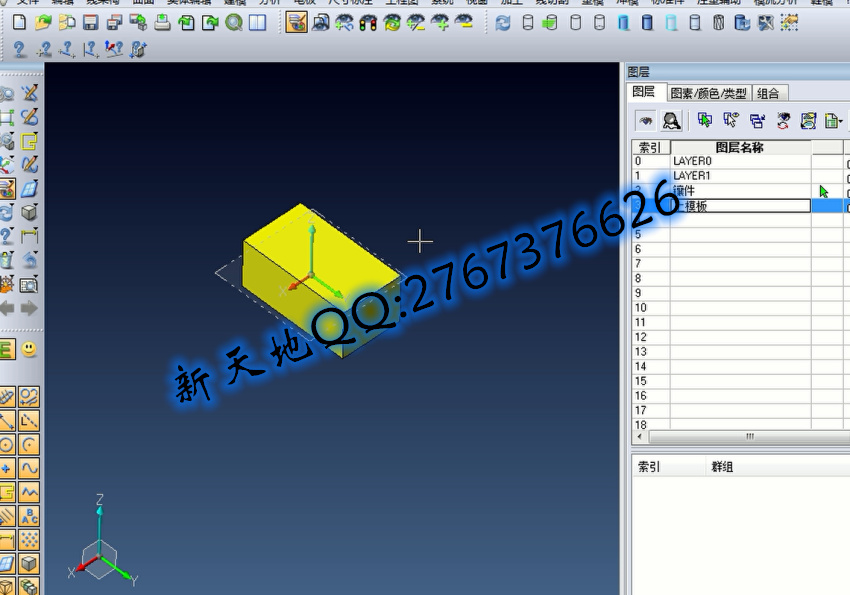Switch to the 组合 tab

[x=768, y=93]
